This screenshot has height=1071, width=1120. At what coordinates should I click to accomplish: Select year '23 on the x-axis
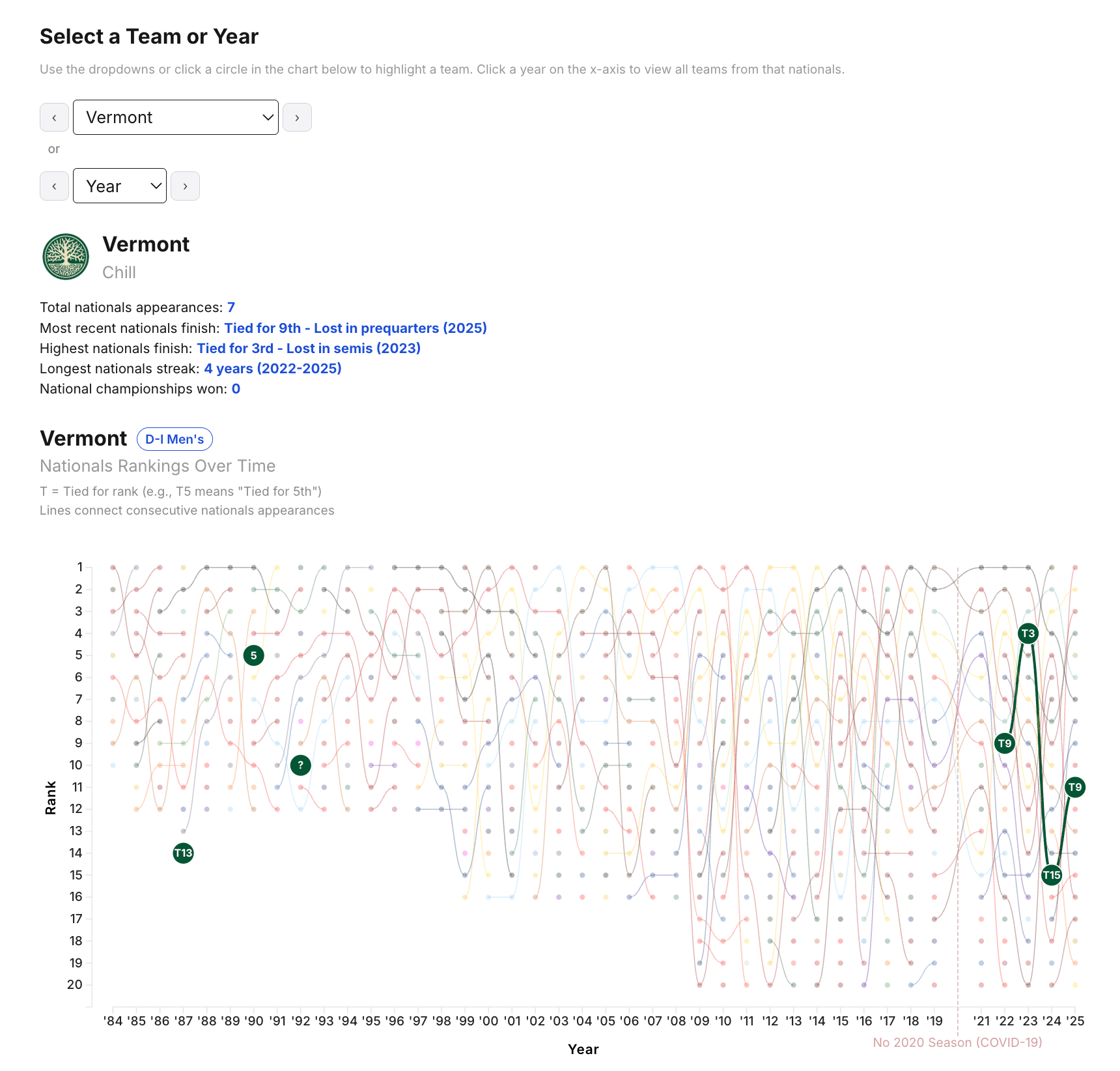coord(1028,1021)
